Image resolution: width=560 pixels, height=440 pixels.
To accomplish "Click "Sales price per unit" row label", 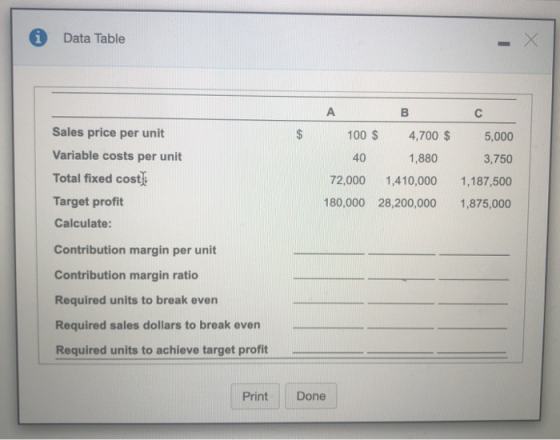I will point(108,132).
